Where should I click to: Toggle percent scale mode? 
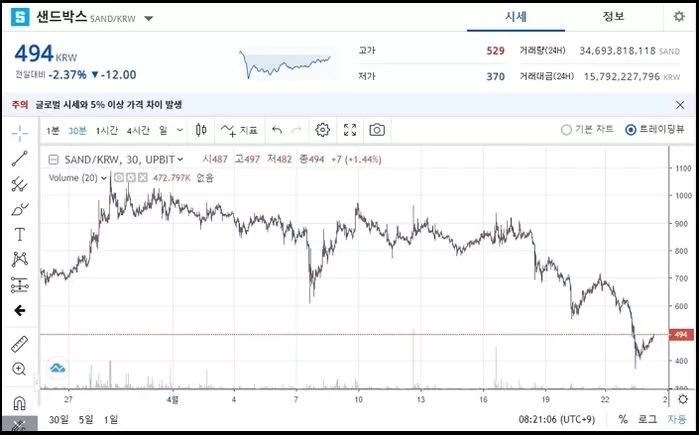pyautogui.click(x=623, y=419)
